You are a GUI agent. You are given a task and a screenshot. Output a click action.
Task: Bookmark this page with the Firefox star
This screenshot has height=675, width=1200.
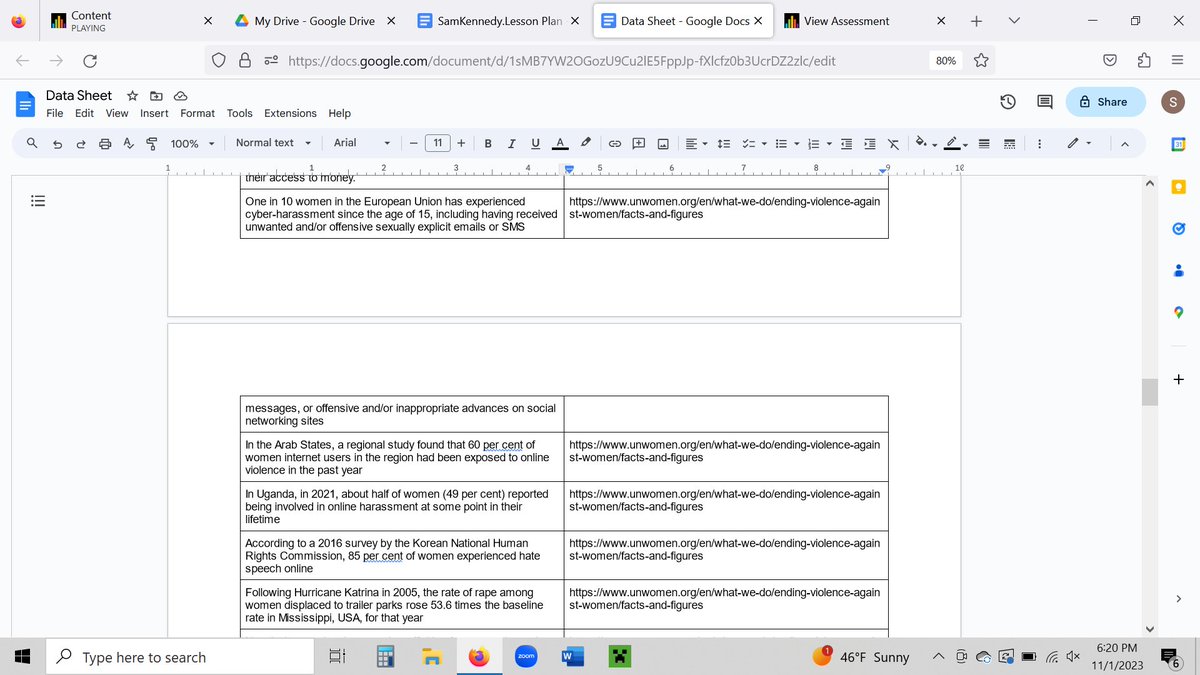pos(981,60)
